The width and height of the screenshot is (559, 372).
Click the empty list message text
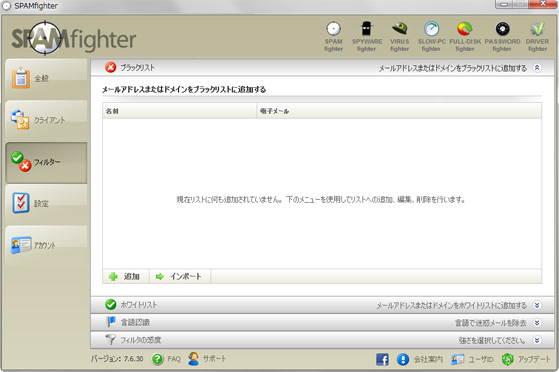[321, 199]
